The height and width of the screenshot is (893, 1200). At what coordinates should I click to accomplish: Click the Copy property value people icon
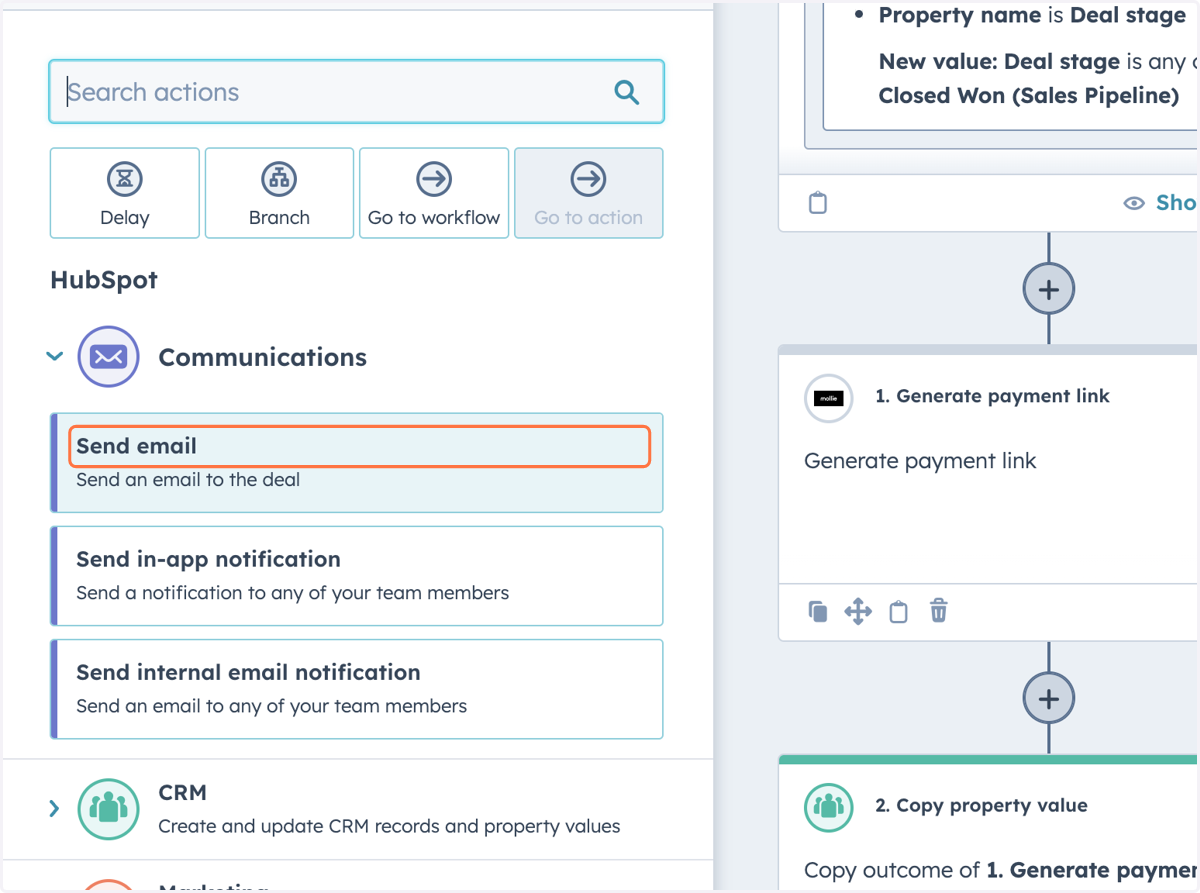point(828,807)
